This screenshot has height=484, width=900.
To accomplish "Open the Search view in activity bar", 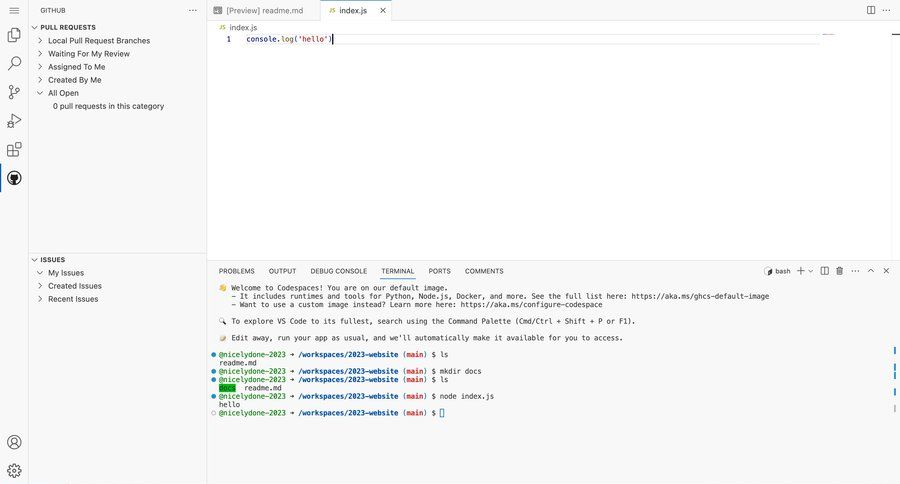I will coord(14,63).
